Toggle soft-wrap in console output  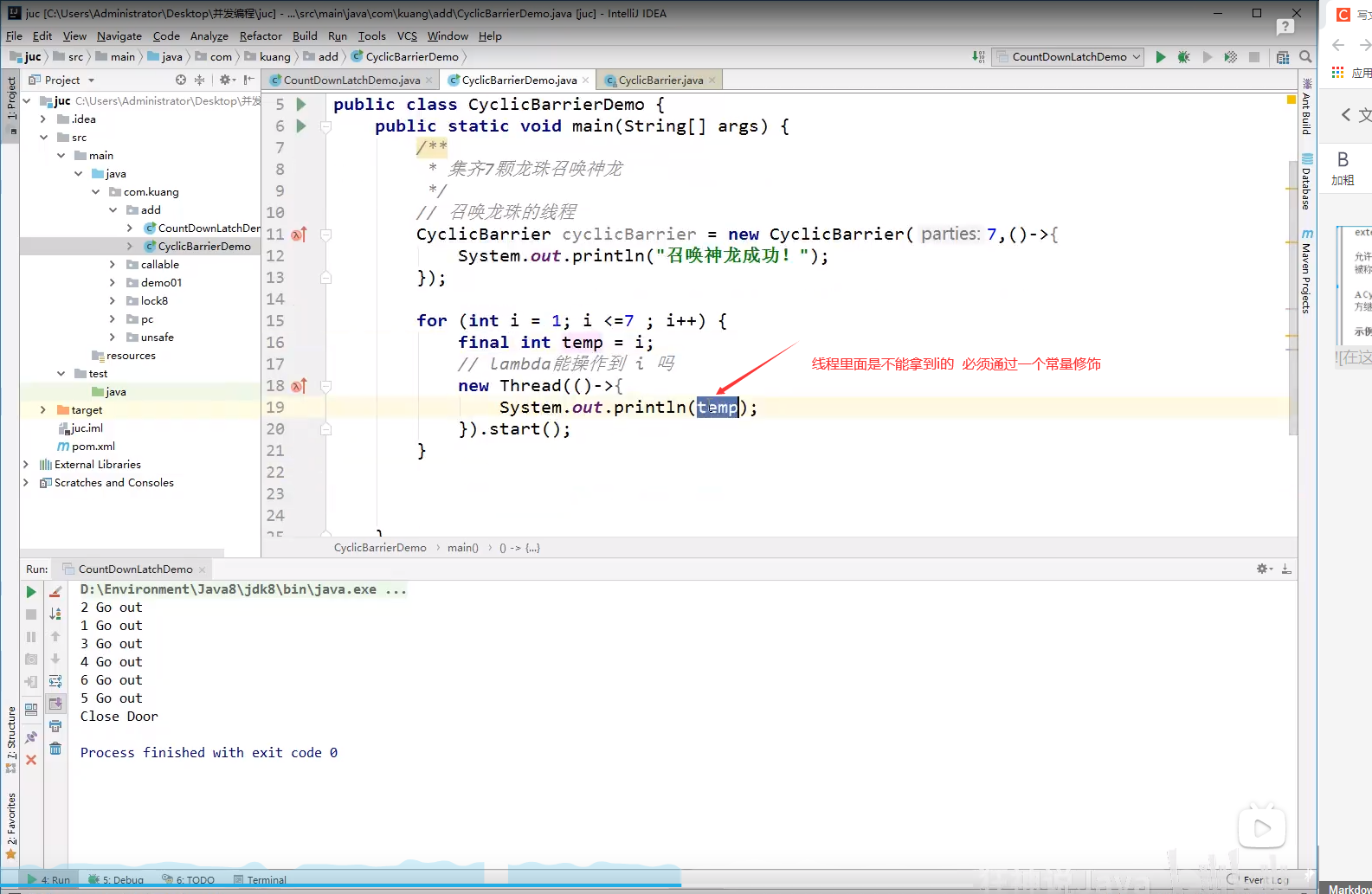click(55, 681)
